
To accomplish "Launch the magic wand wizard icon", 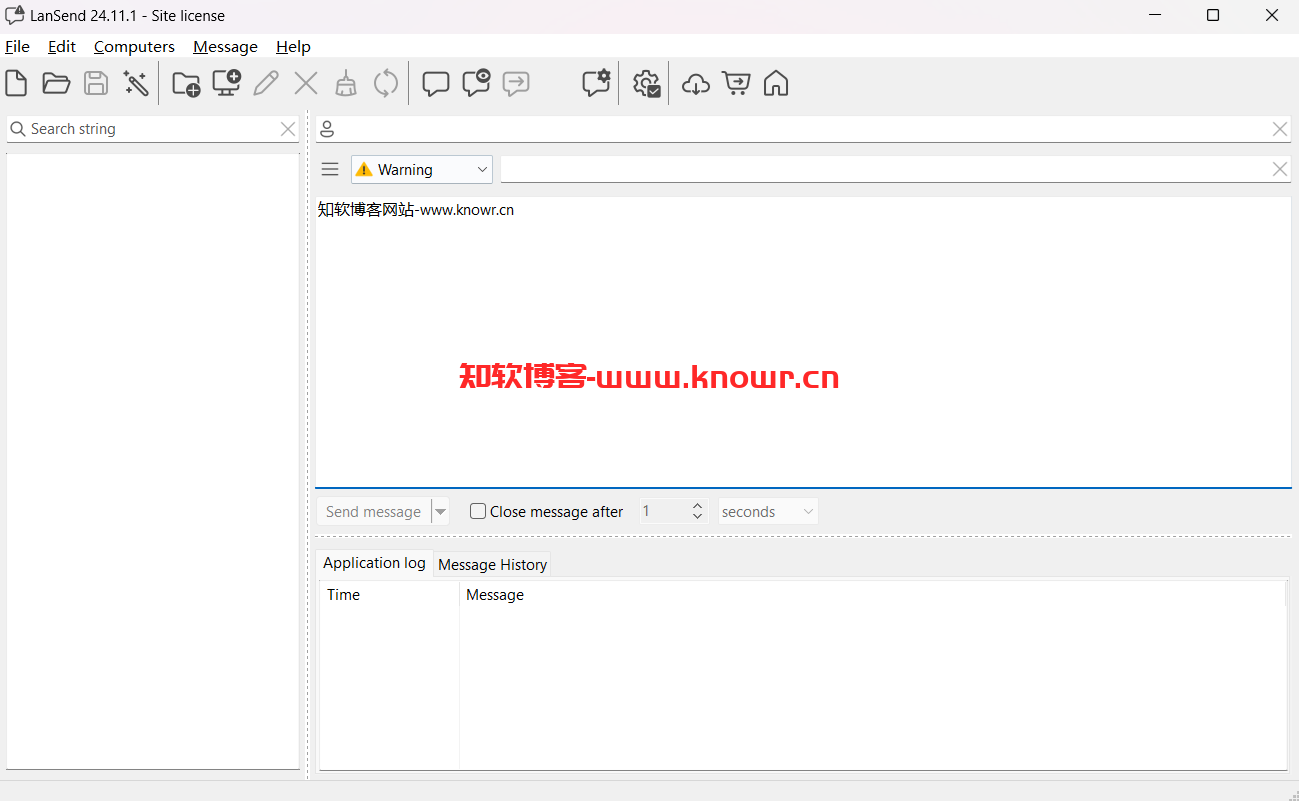I will [136, 83].
